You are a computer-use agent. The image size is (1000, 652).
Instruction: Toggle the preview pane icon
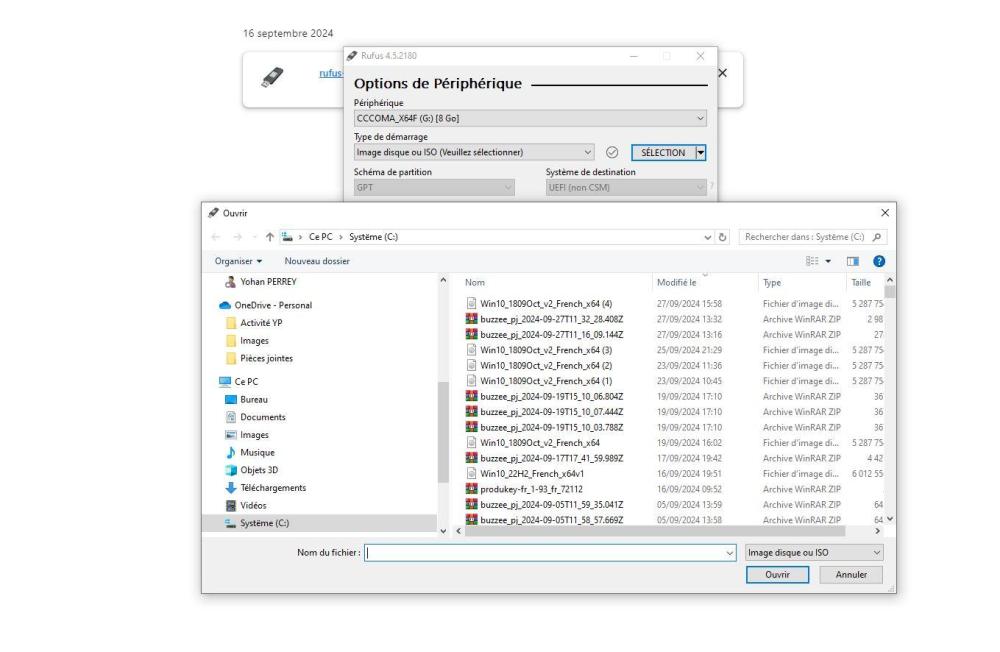point(853,261)
